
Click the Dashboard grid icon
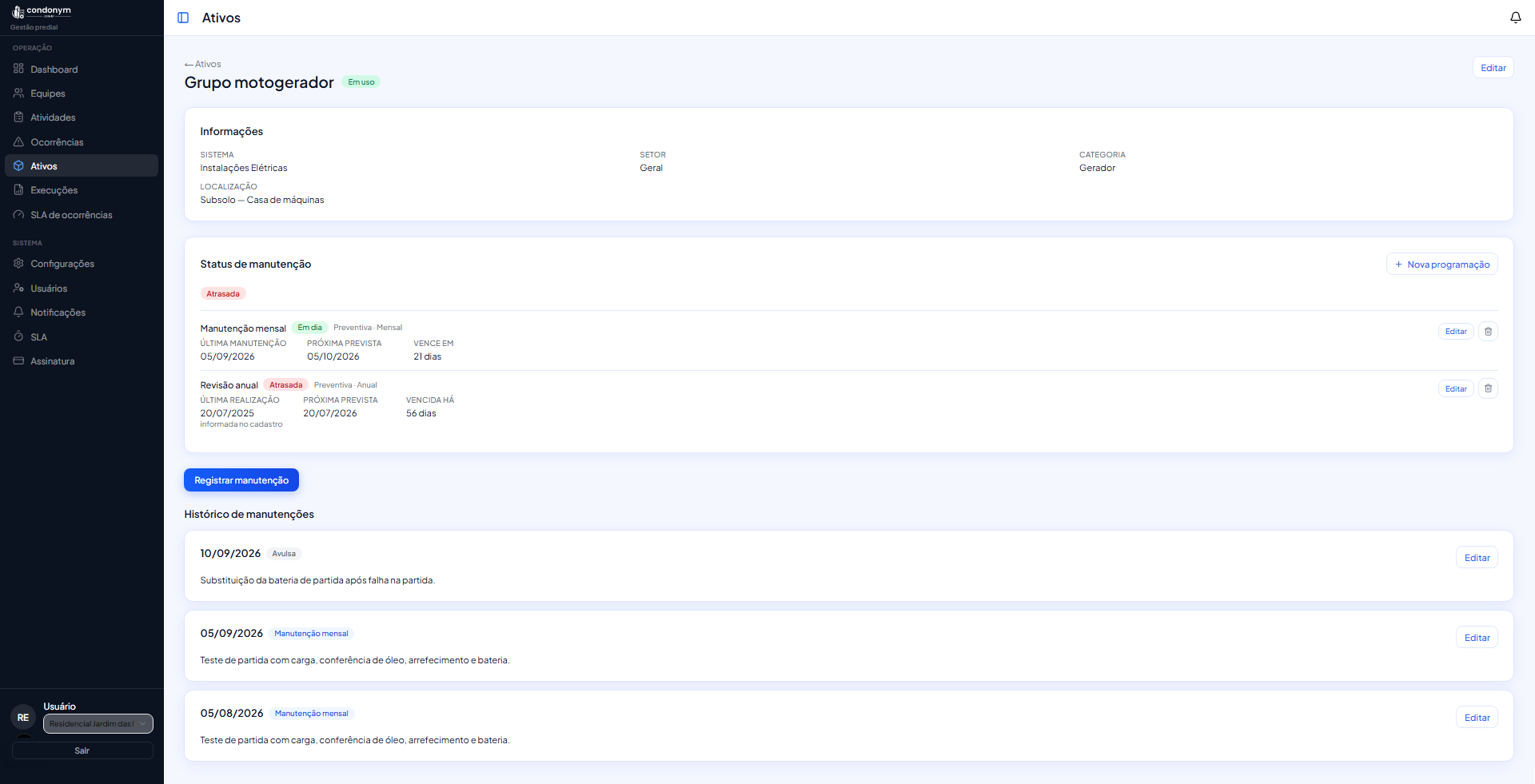point(18,69)
